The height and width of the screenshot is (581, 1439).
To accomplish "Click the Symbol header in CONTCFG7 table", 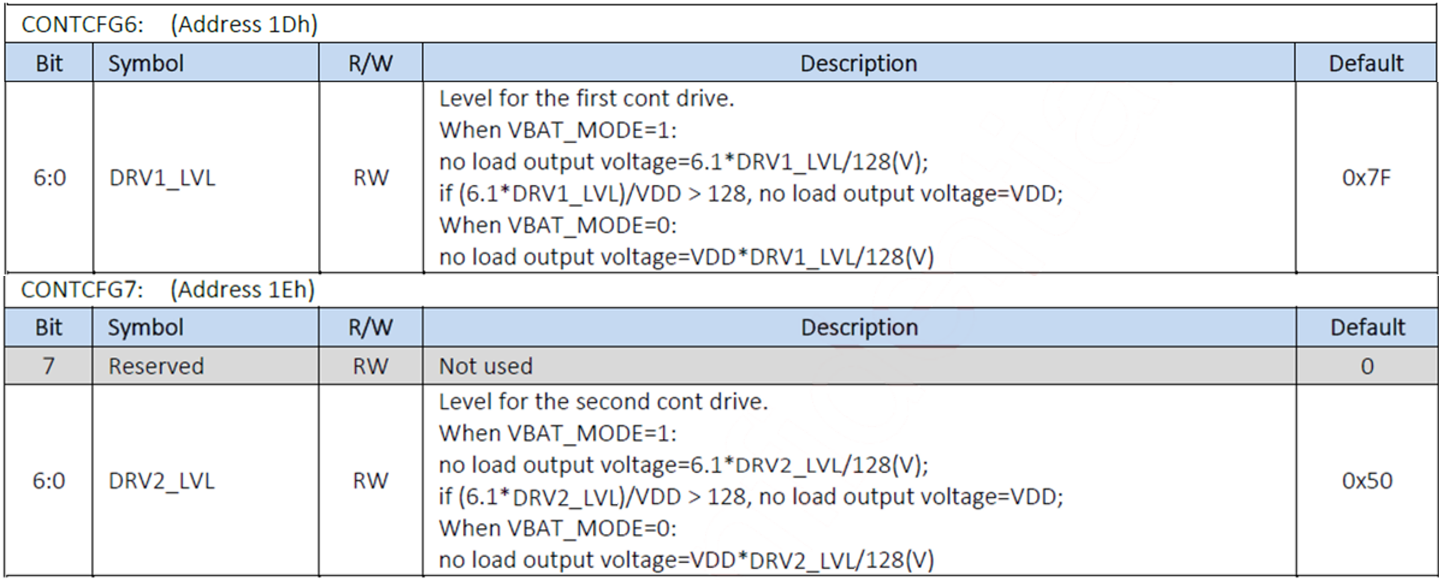I will pos(146,327).
